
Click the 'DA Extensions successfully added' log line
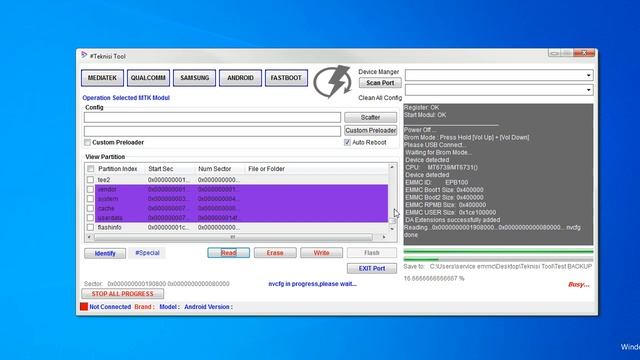(x=452, y=220)
